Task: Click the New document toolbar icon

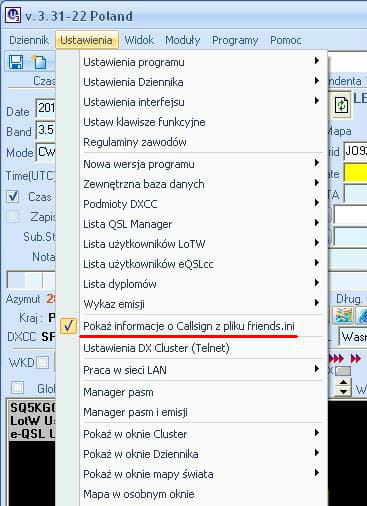Action: [40, 62]
